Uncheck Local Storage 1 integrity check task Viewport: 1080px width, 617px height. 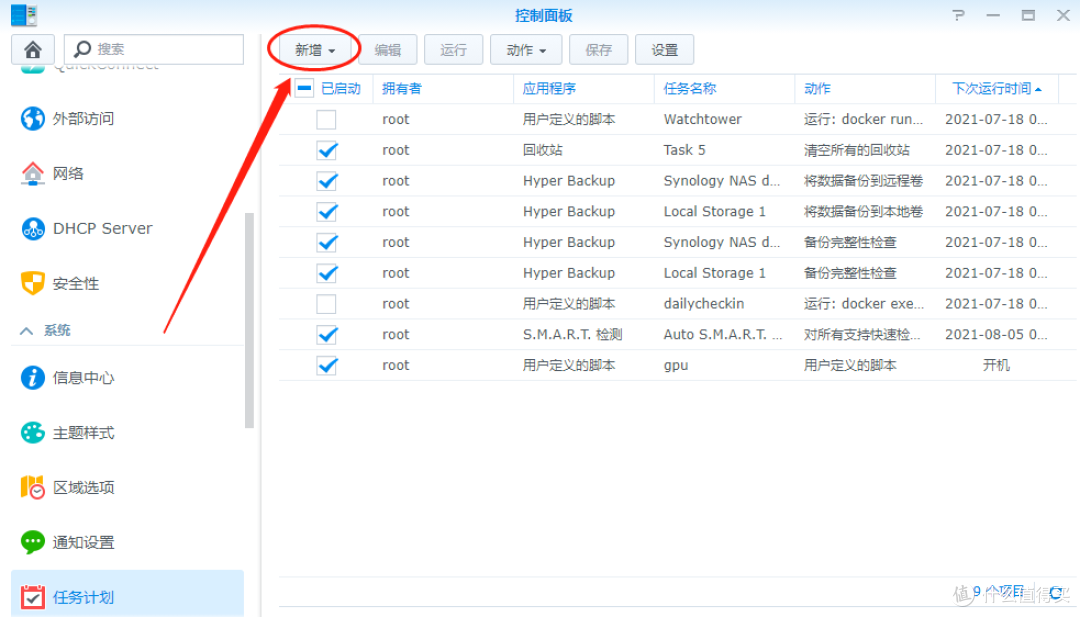326,273
